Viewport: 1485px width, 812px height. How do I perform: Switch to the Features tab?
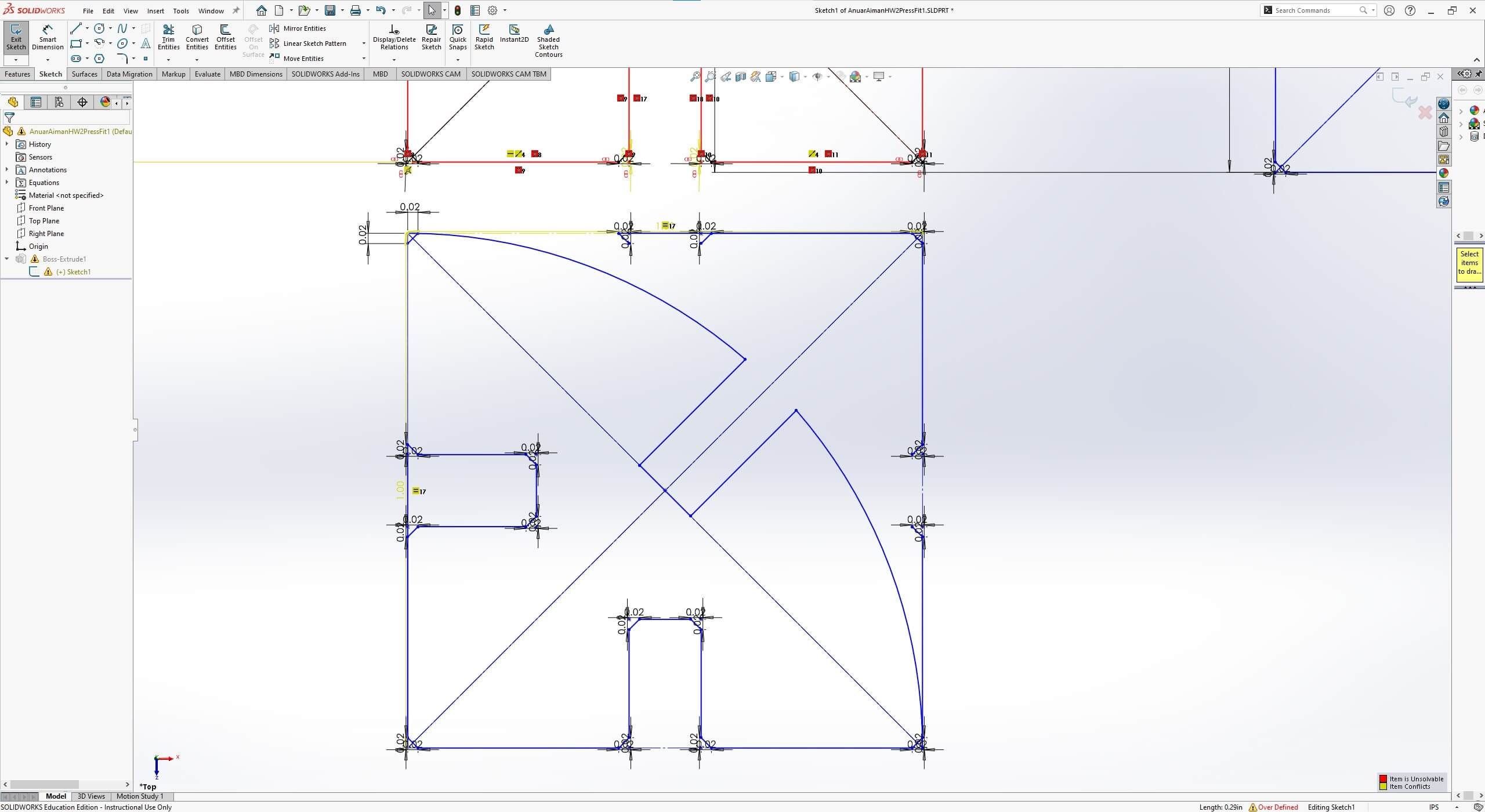click(x=17, y=74)
